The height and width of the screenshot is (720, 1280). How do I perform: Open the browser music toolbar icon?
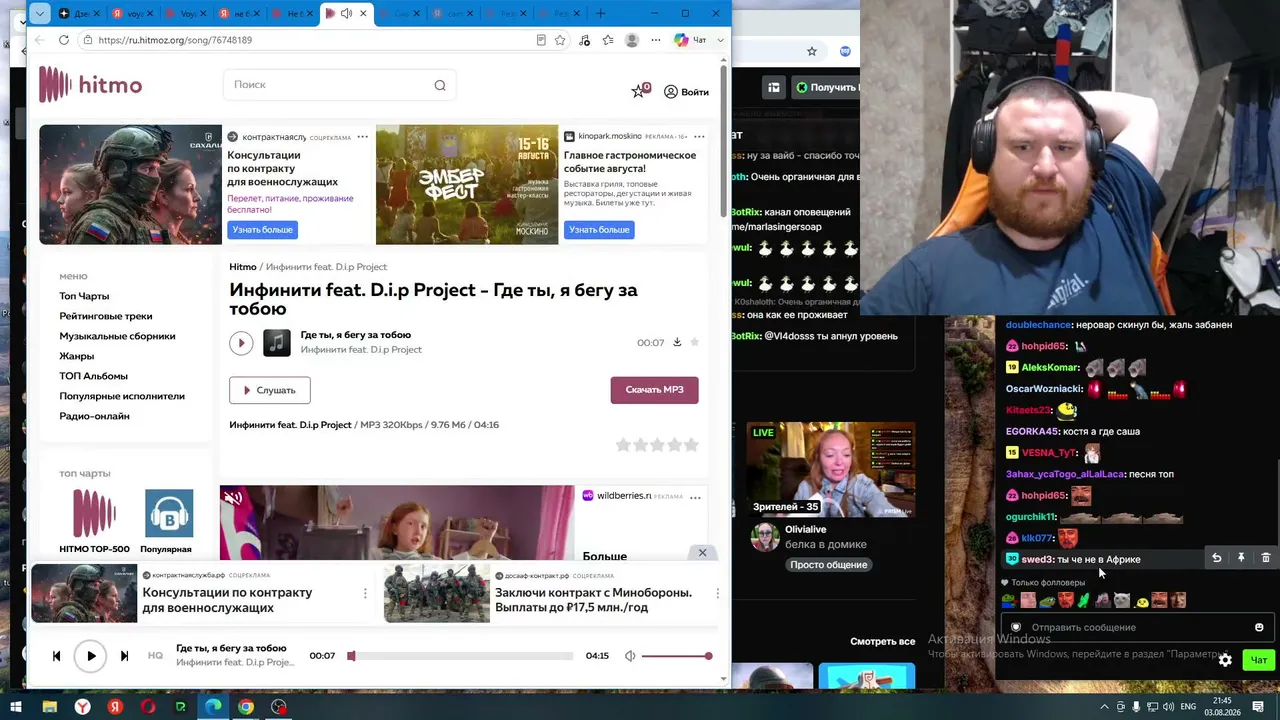point(584,40)
